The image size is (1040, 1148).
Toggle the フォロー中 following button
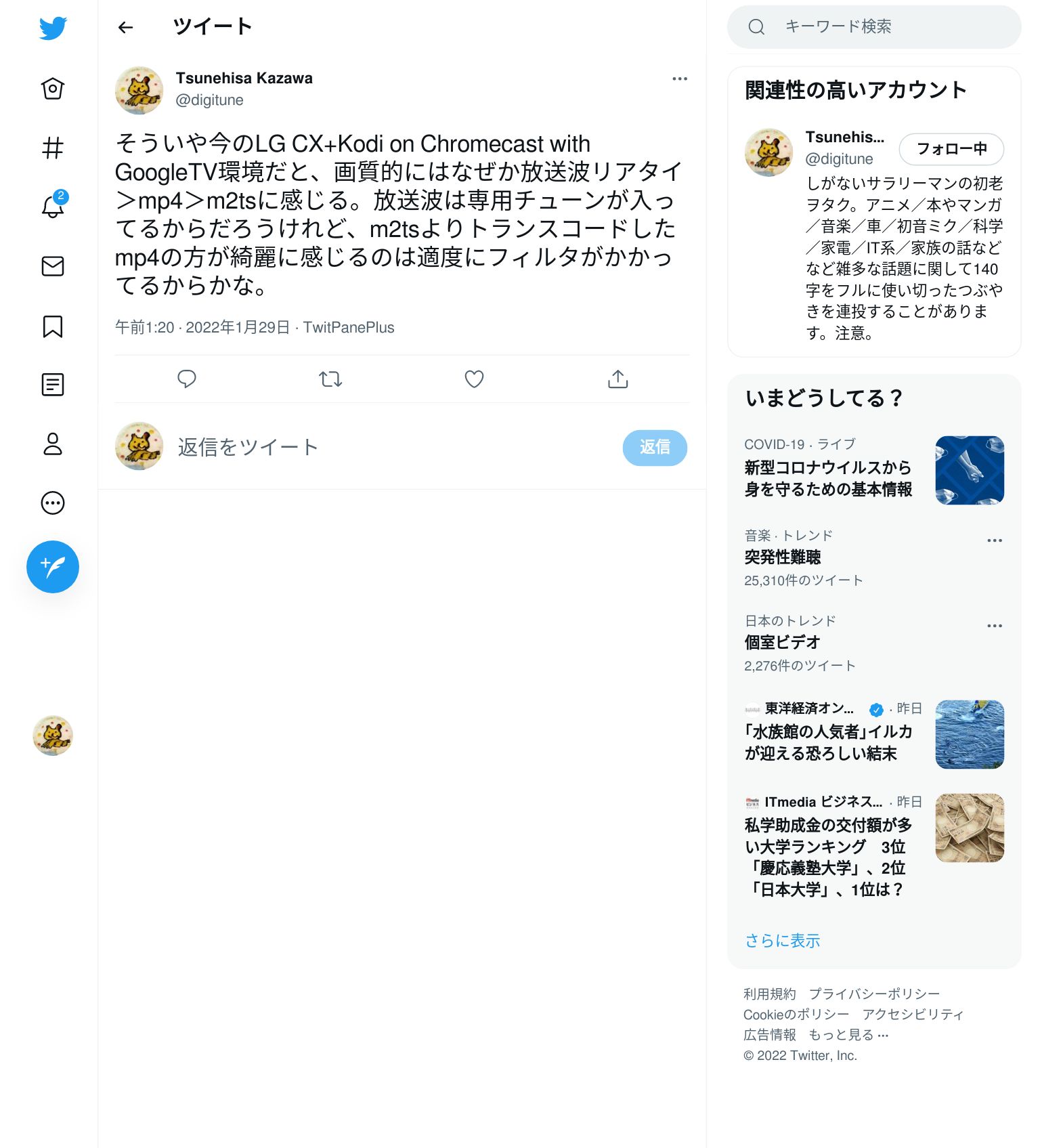(x=951, y=149)
